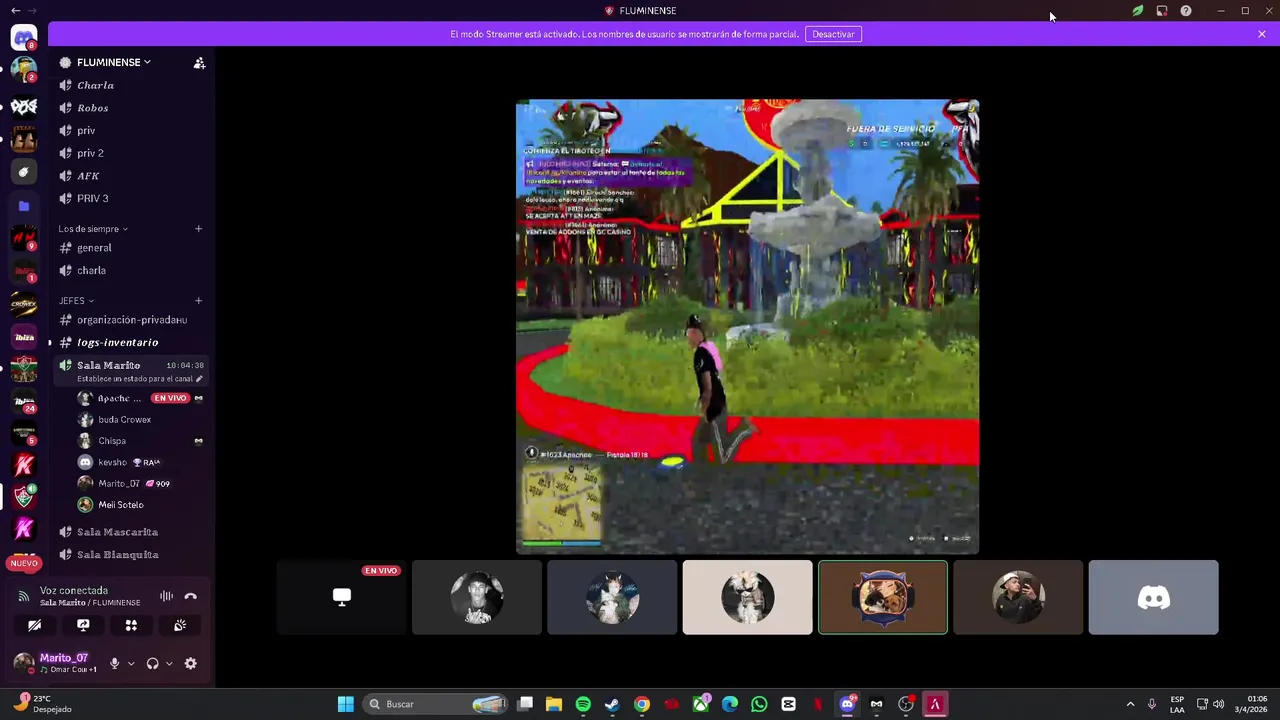Create channel in Los de siempre category
The width and height of the screenshot is (1280, 720).
pyautogui.click(x=198, y=229)
